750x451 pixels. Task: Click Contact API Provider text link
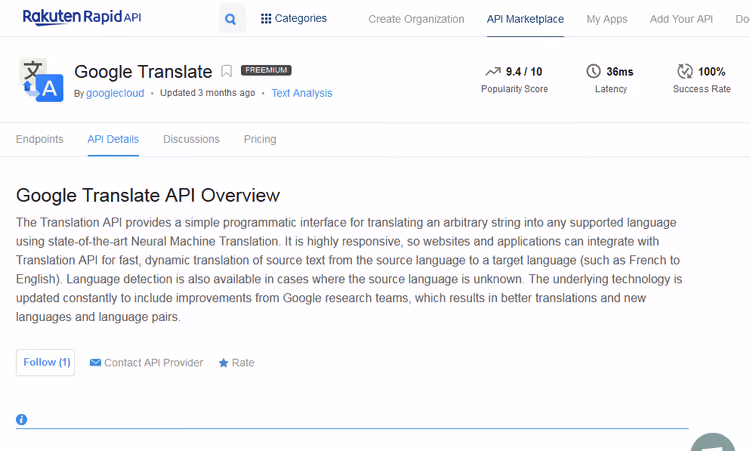click(x=154, y=363)
